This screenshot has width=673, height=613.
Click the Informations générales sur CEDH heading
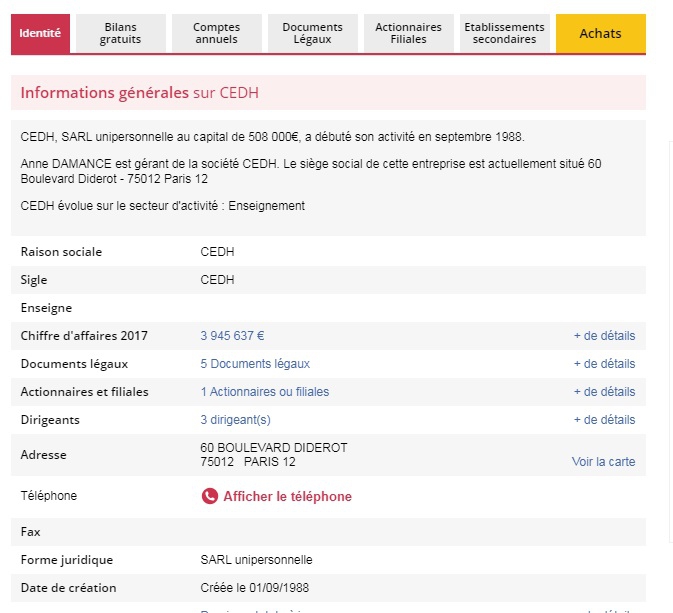[x=140, y=93]
